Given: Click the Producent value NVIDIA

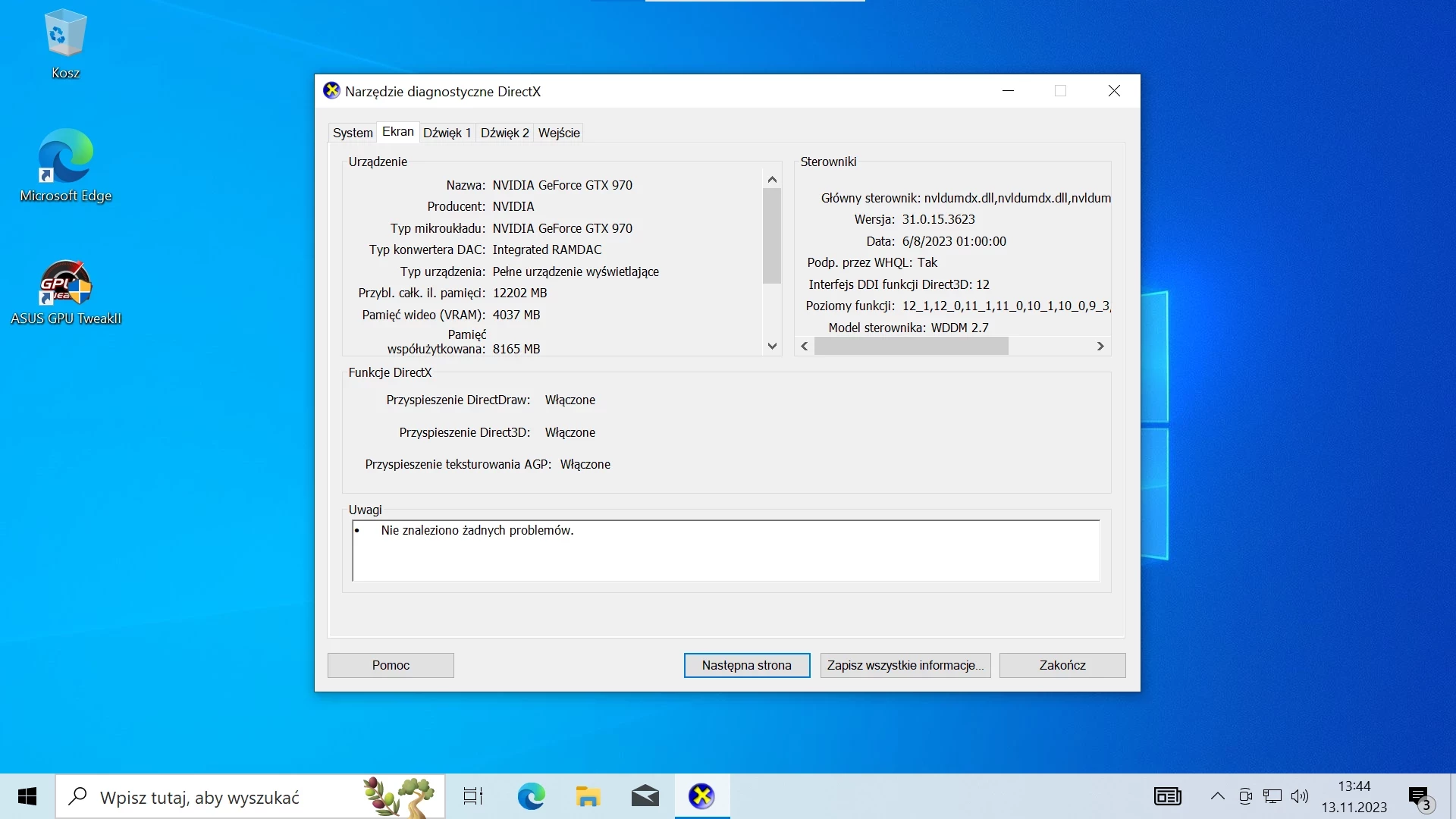Looking at the screenshot, I should (513, 206).
